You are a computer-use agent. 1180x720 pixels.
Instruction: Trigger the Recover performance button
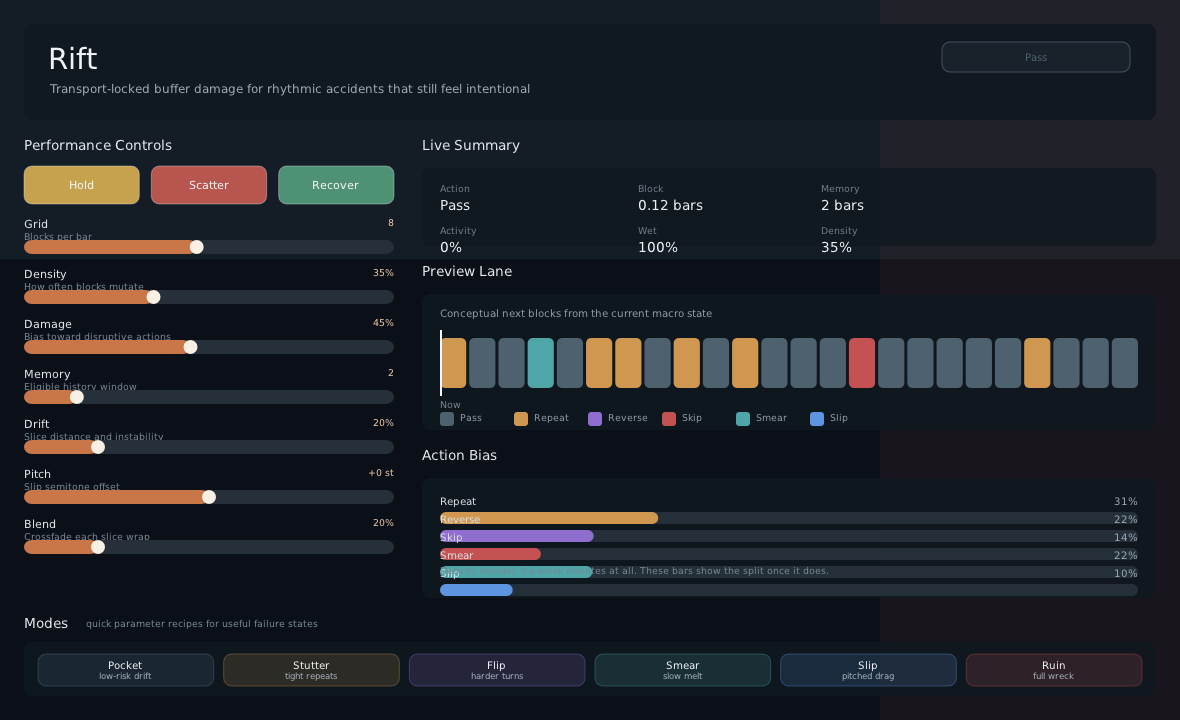tap(336, 185)
